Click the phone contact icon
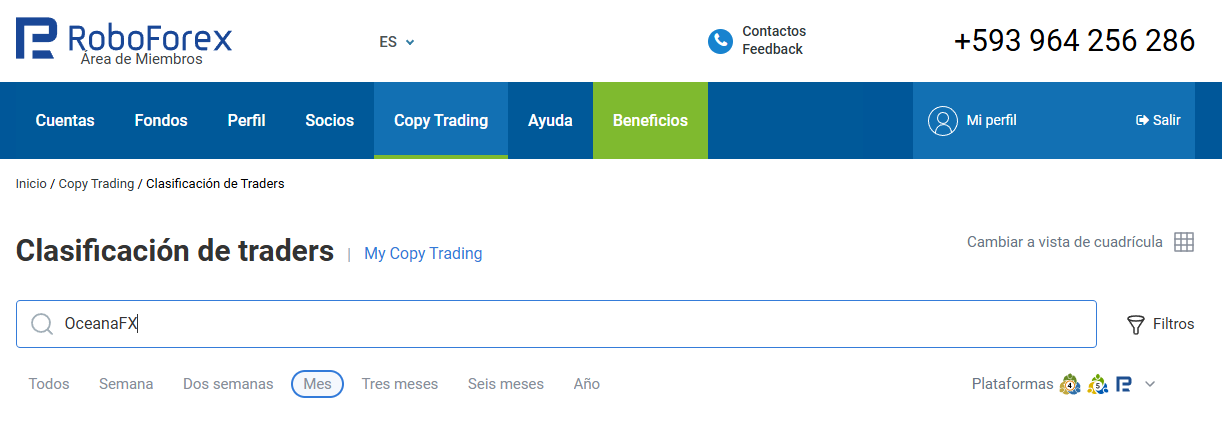The height and width of the screenshot is (424, 1222). point(720,41)
